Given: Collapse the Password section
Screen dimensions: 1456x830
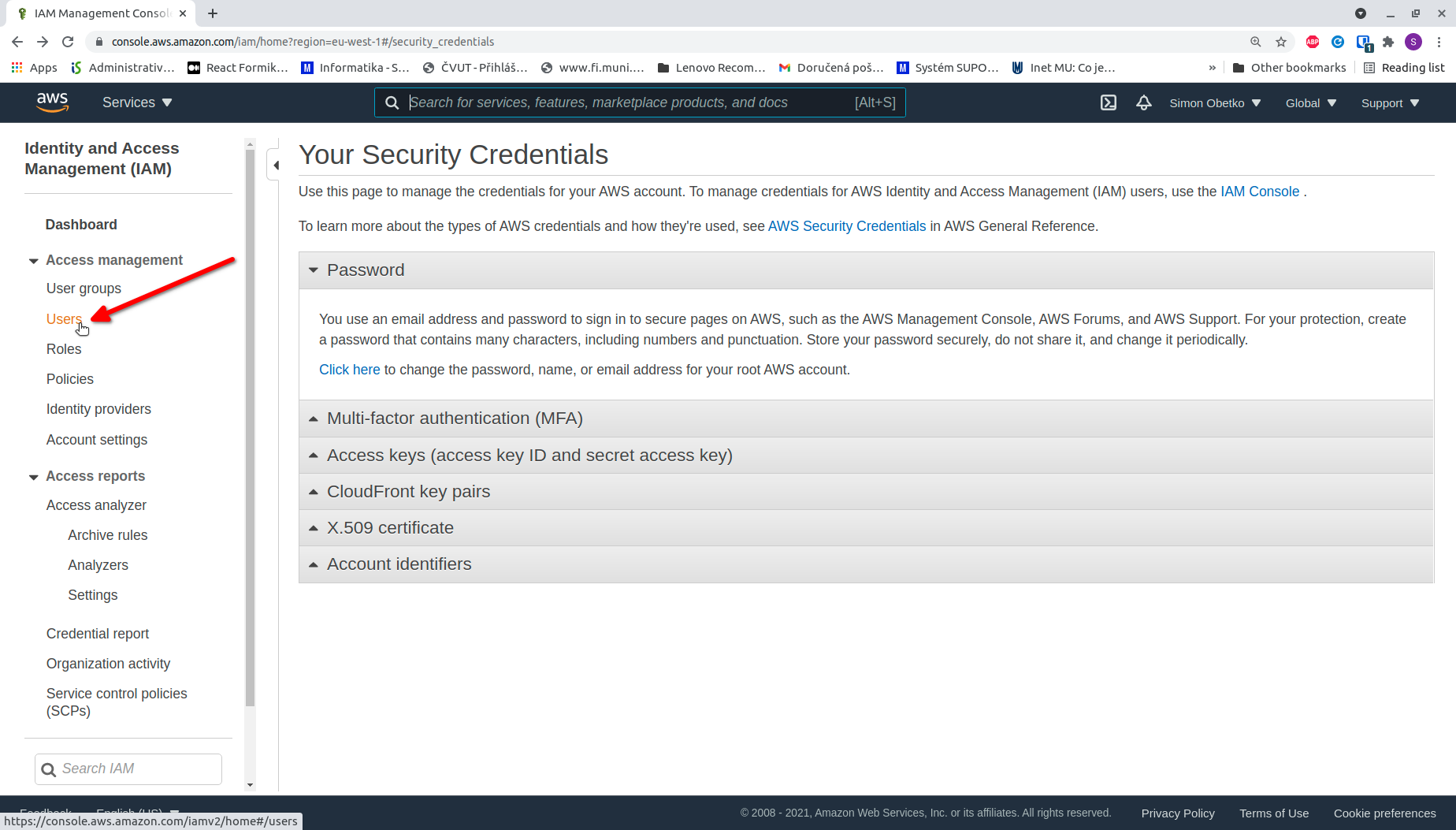Looking at the screenshot, I should 866,270.
